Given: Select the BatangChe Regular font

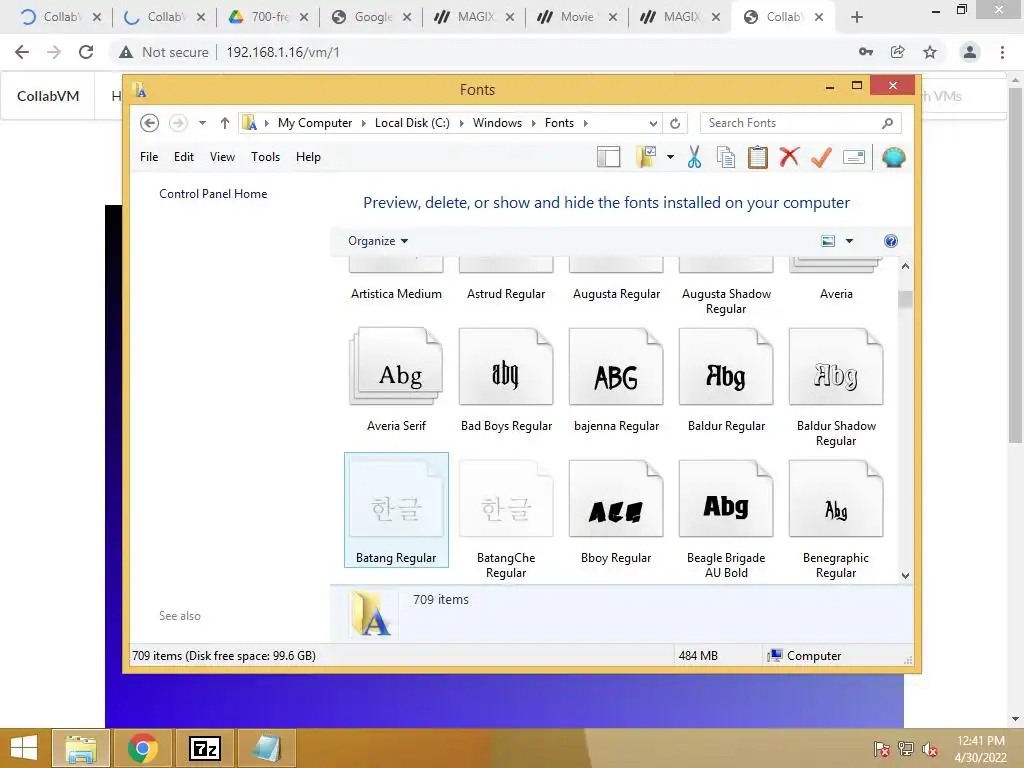Looking at the screenshot, I should (x=506, y=519).
